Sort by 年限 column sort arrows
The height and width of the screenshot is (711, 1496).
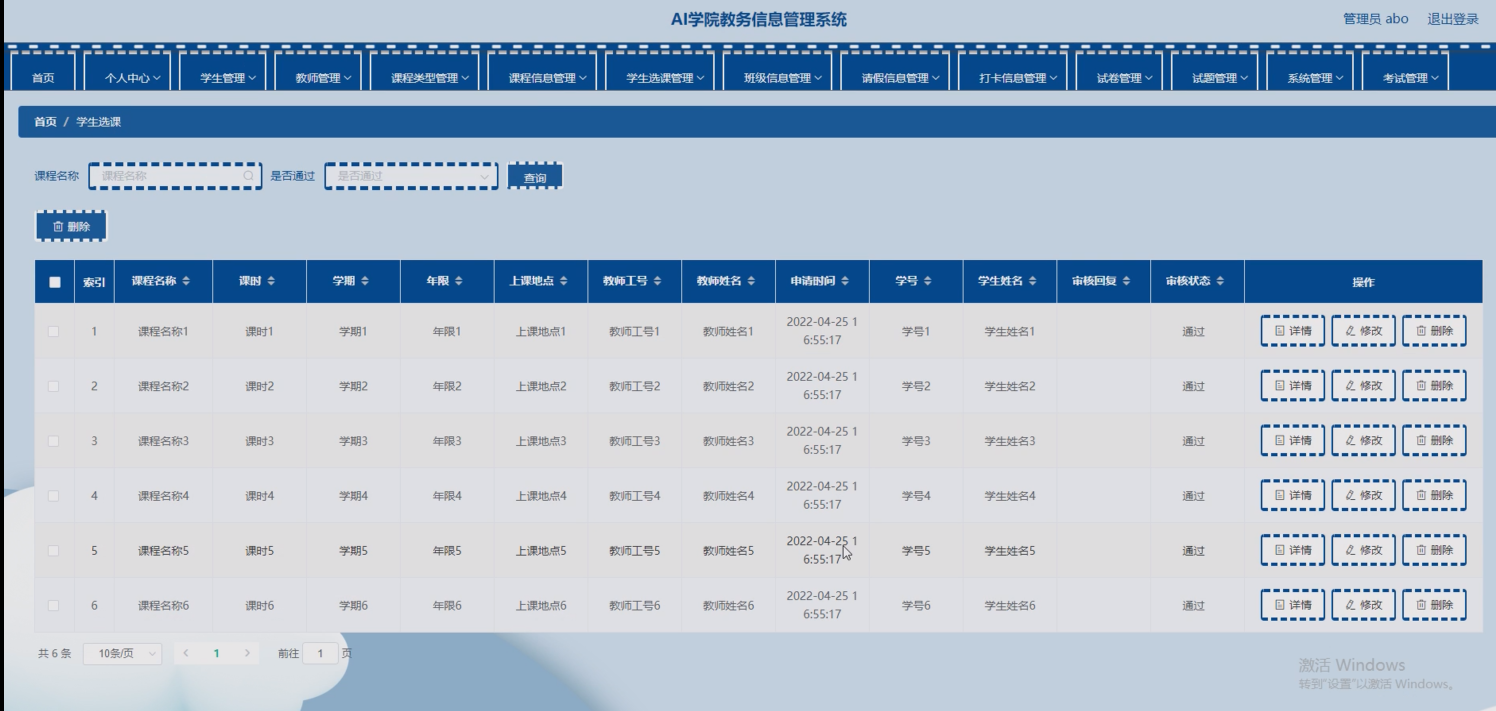(459, 282)
